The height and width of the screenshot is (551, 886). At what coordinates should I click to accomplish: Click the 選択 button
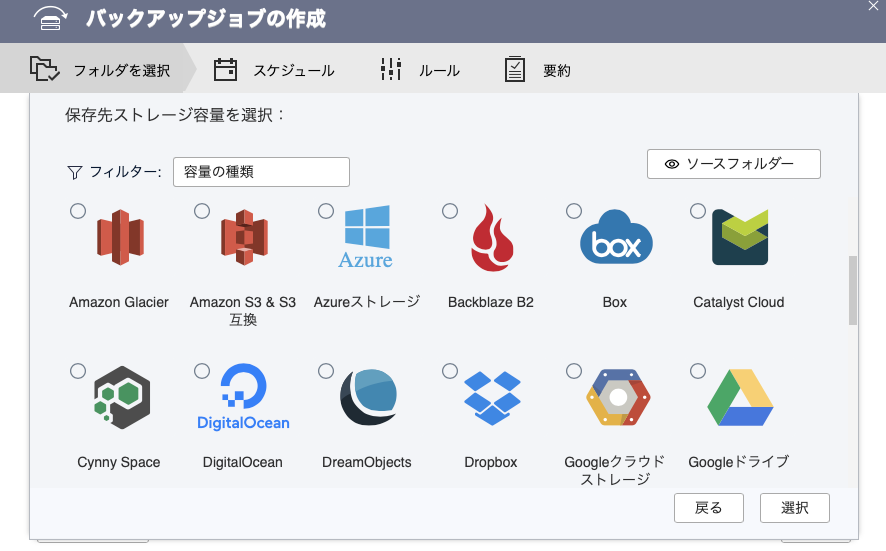tap(794, 508)
